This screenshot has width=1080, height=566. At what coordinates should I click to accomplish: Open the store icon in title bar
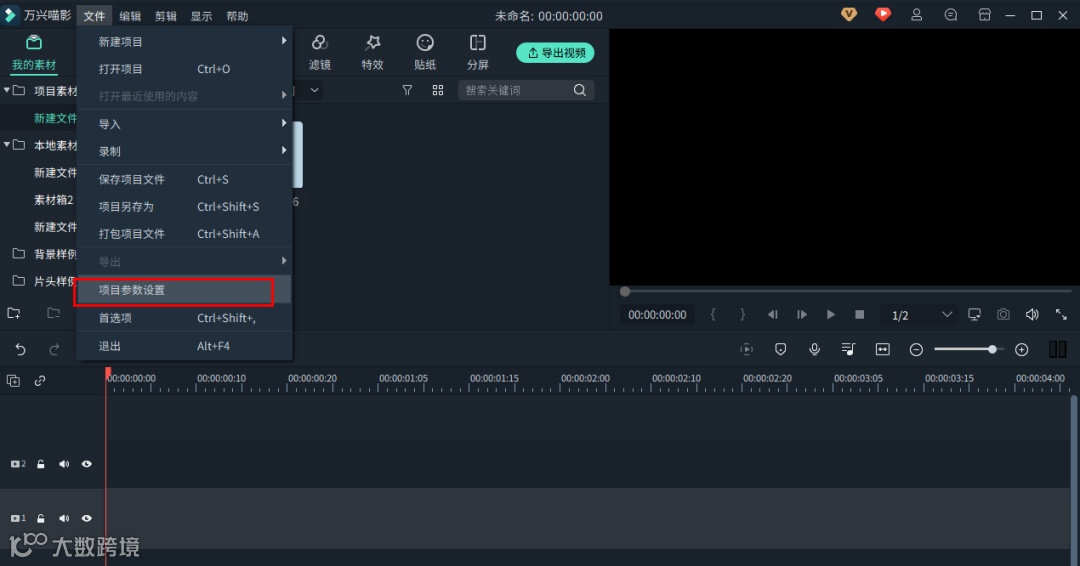coord(985,14)
